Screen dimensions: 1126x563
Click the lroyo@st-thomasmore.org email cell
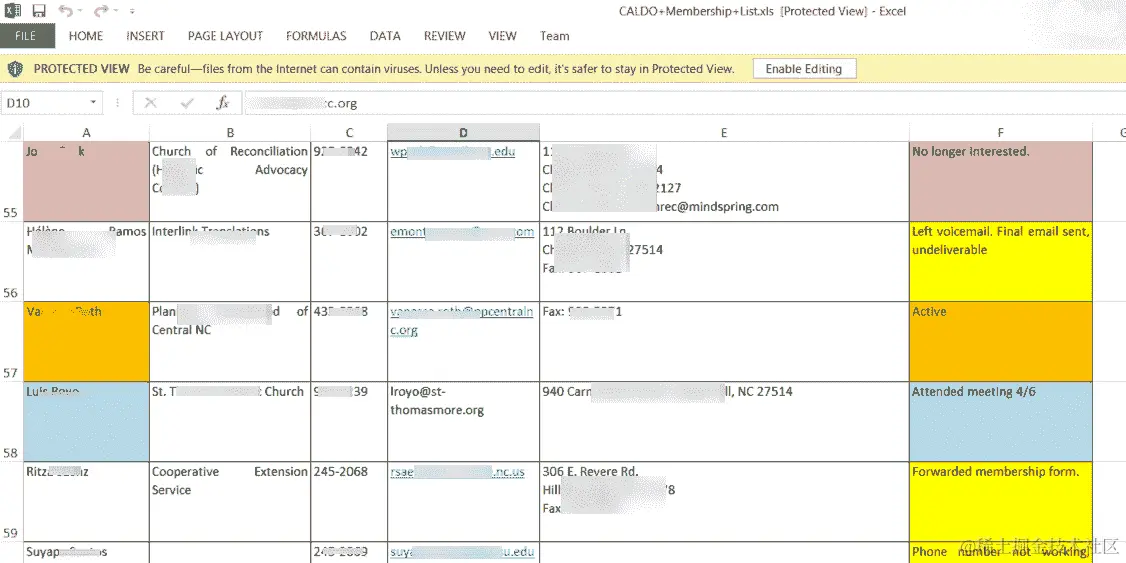463,422
